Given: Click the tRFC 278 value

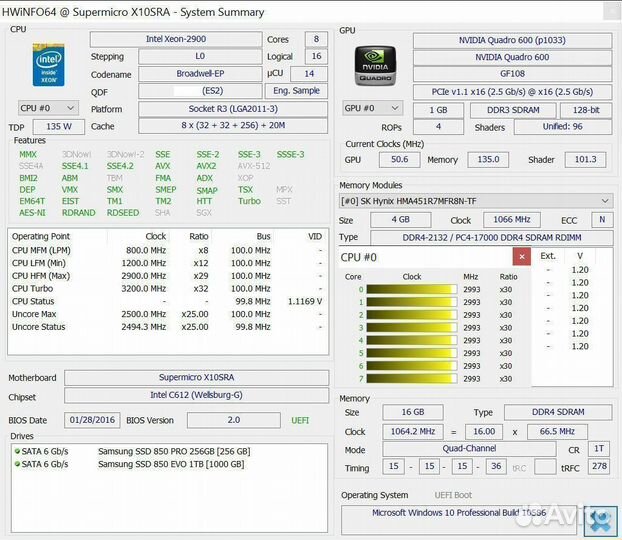Looking at the screenshot, I should pos(599,466).
